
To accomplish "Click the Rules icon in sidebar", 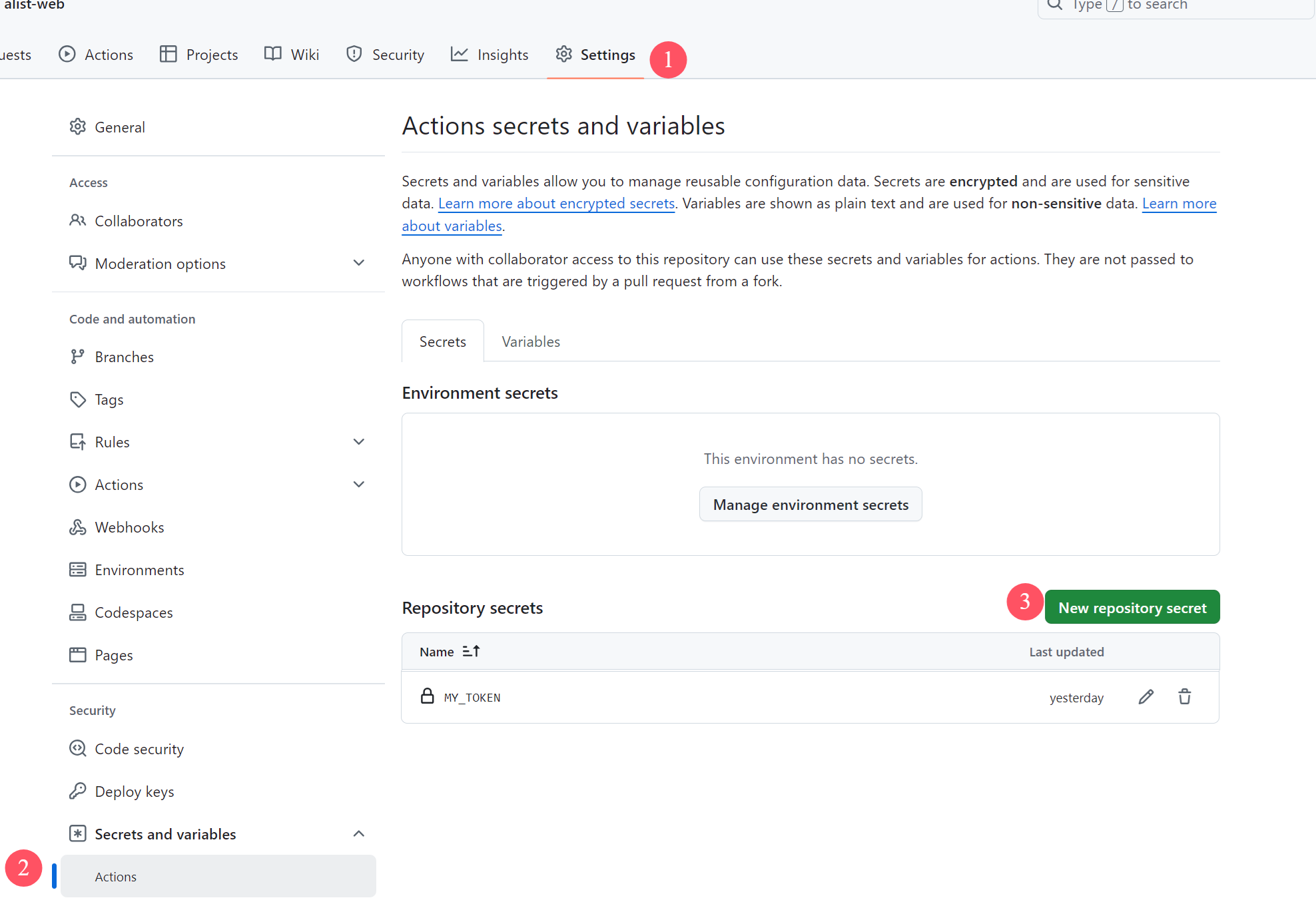I will tap(78, 442).
